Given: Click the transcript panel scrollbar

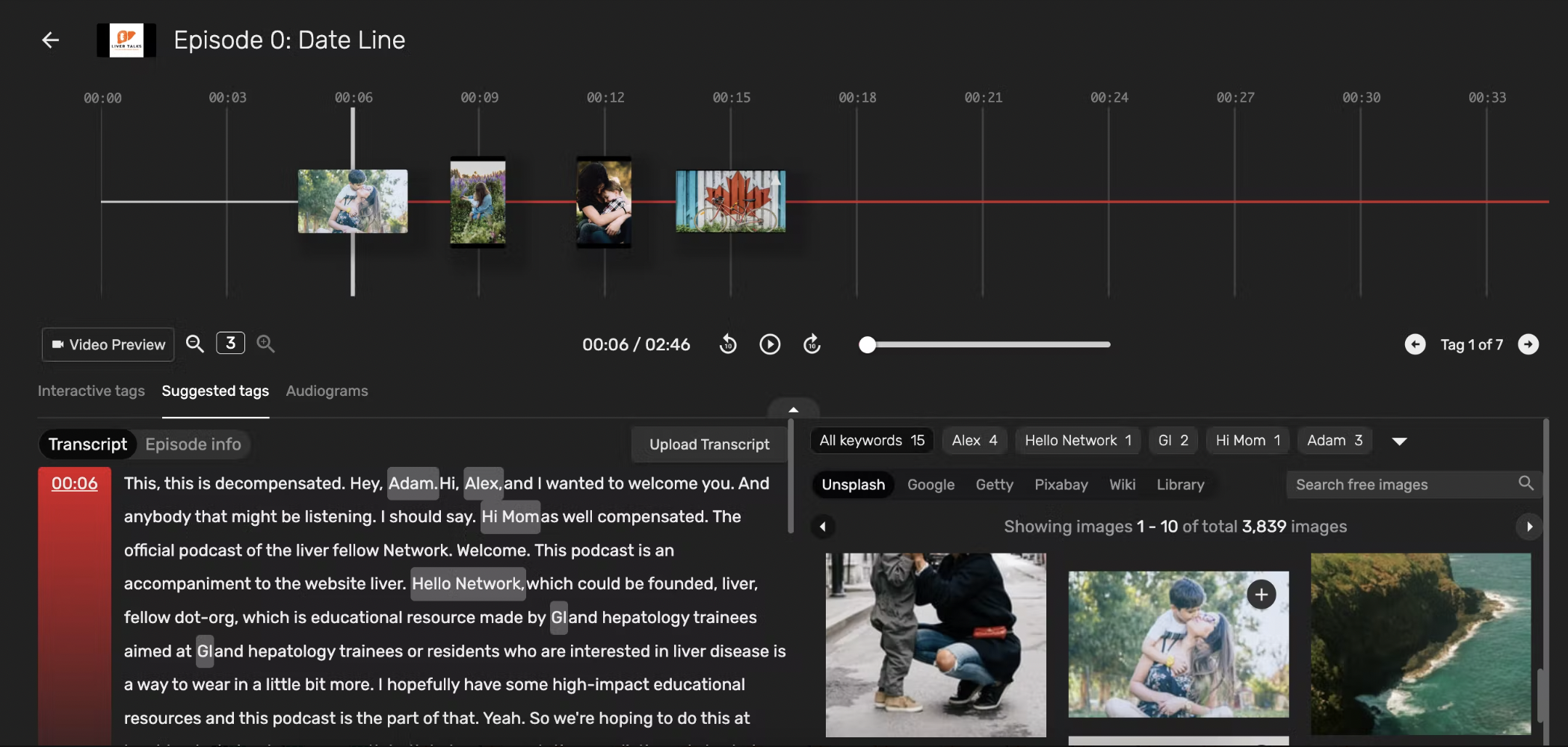Looking at the screenshot, I should (x=791, y=477).
